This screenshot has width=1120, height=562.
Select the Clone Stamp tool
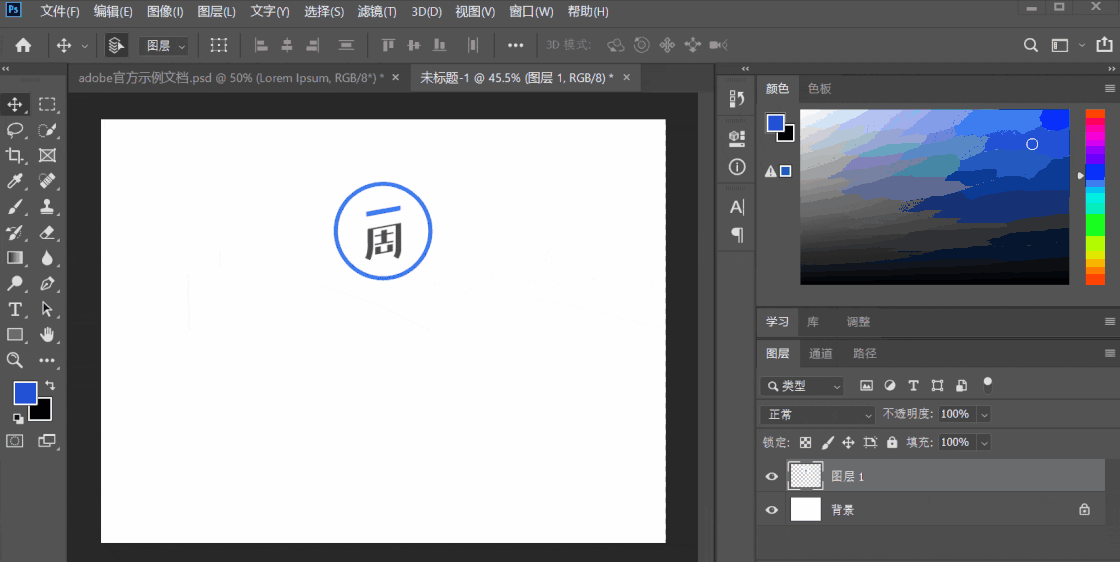[47, 207]
